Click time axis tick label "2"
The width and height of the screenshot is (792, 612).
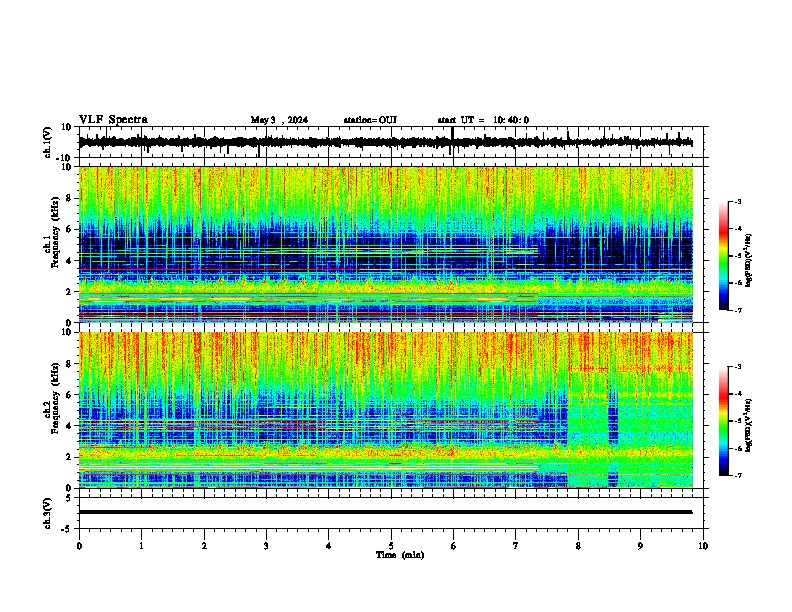tap(204, 546)
